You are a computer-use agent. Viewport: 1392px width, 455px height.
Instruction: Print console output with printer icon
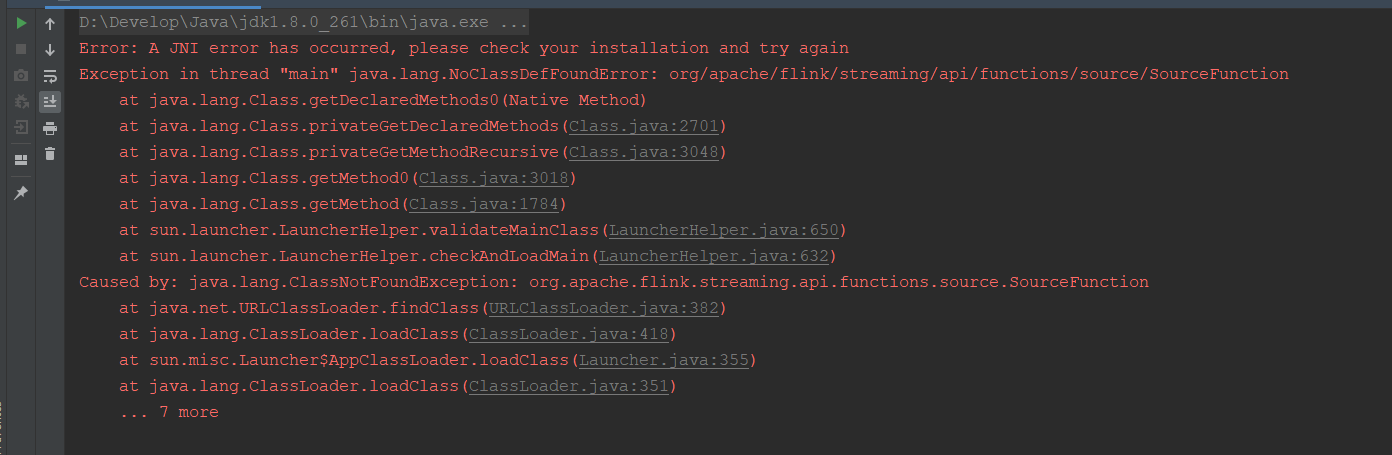tap(50, 127)
